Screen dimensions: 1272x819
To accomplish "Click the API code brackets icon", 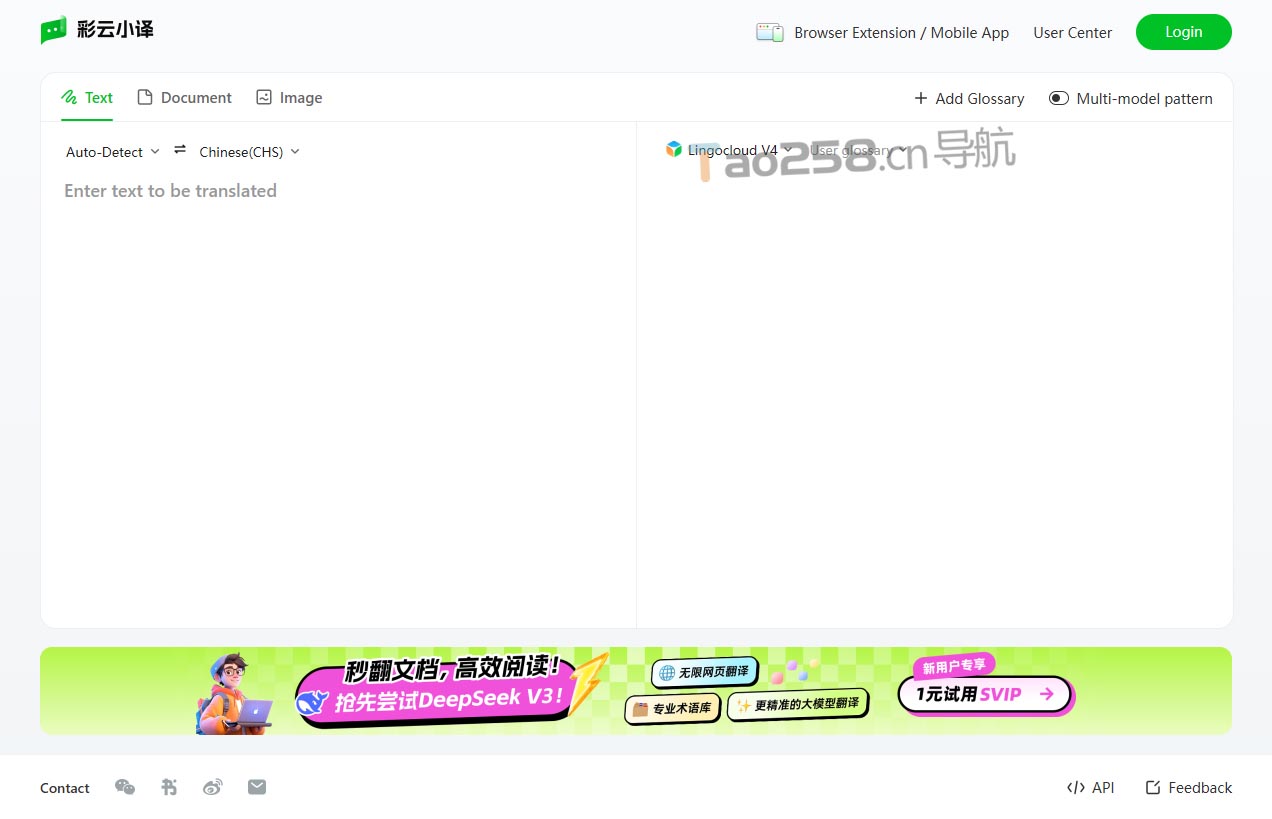I will [x=1076, y=787].
